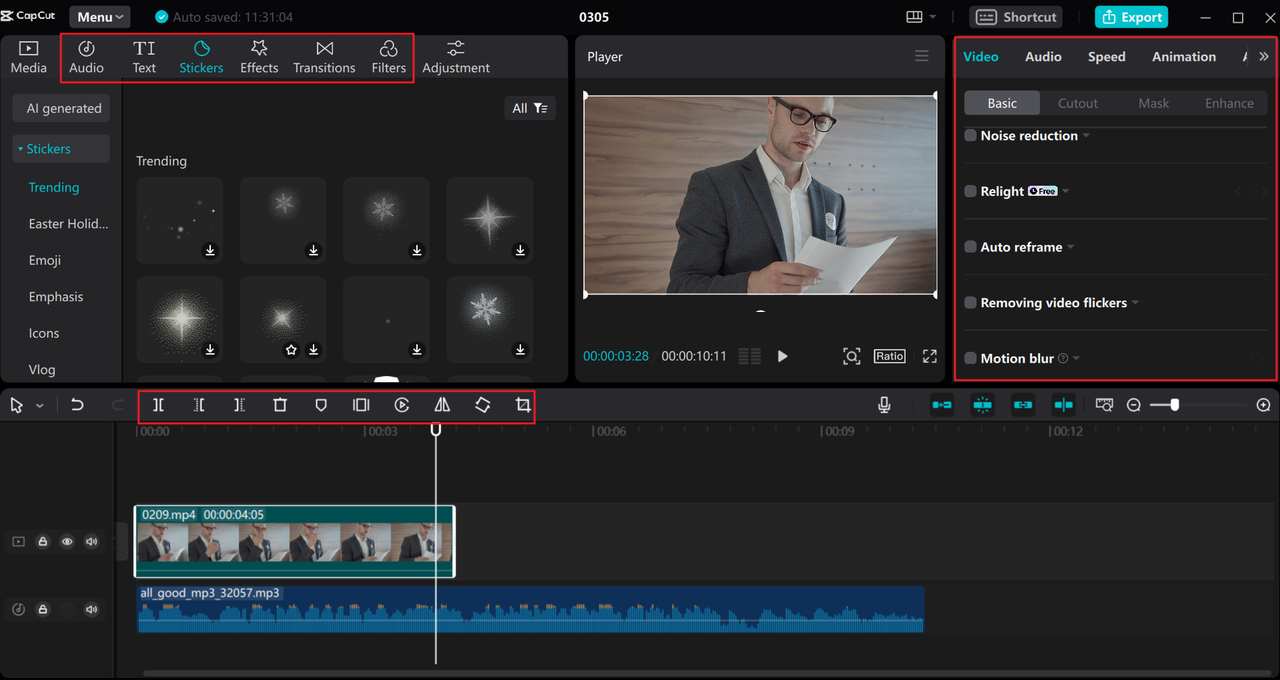The height and width of the screenshot is (680, 1280).
Task: Click the Shortcut button
Action: [x=1016, y=17]
